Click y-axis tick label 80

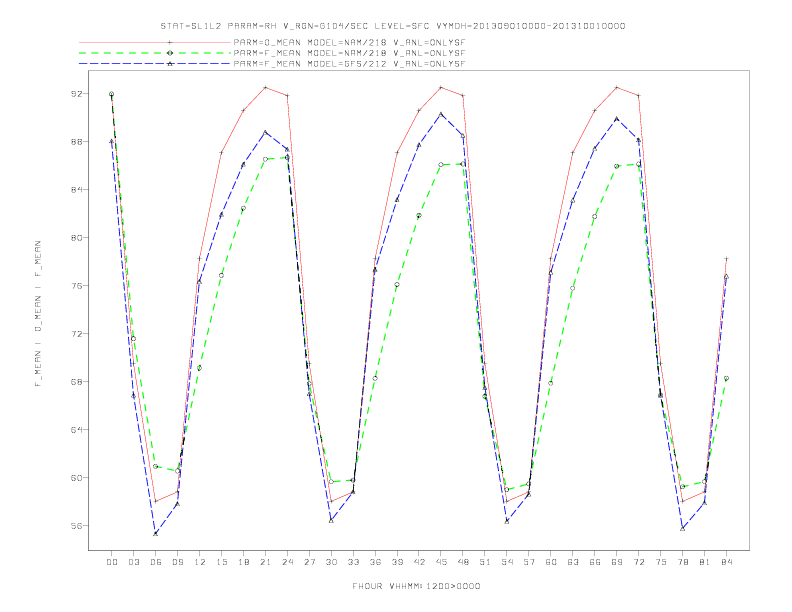pos(76,238)
